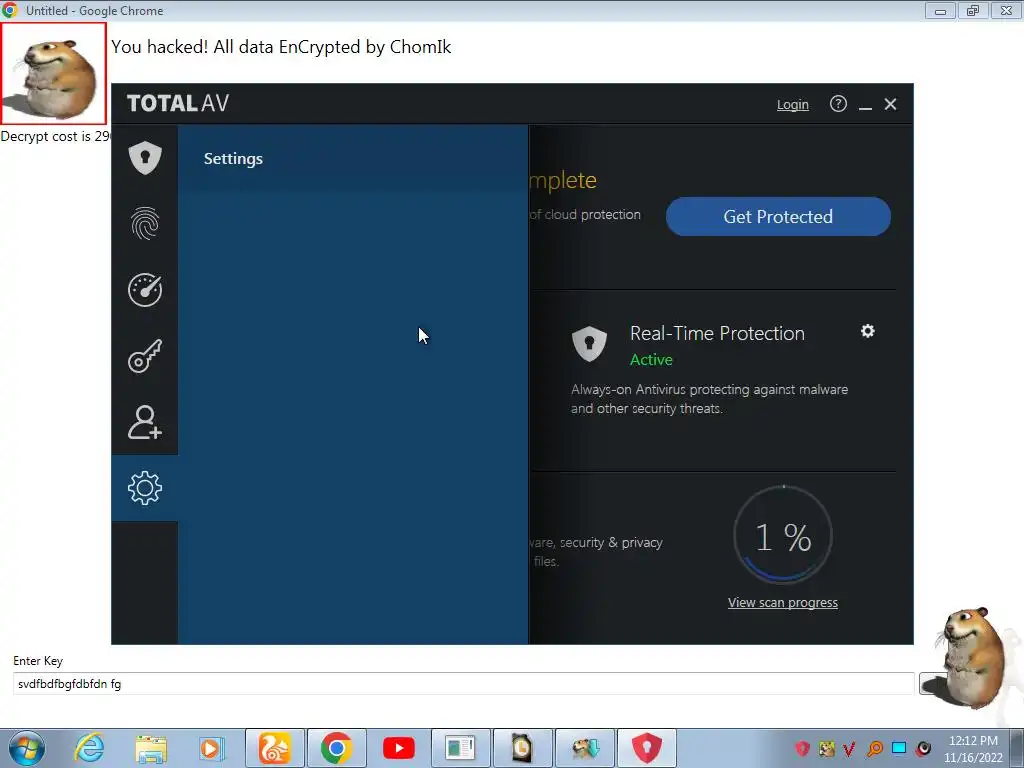Image resolution: width=1024 pixels, height=768 pixels.
Task: Open Windows Explorer folder from taskbar
Action: click(x=151, y=748)
